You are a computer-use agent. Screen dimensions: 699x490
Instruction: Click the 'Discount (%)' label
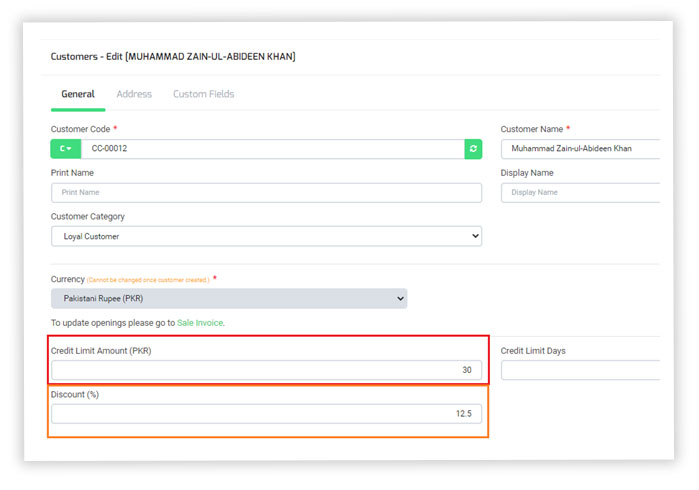pos(75,394)
